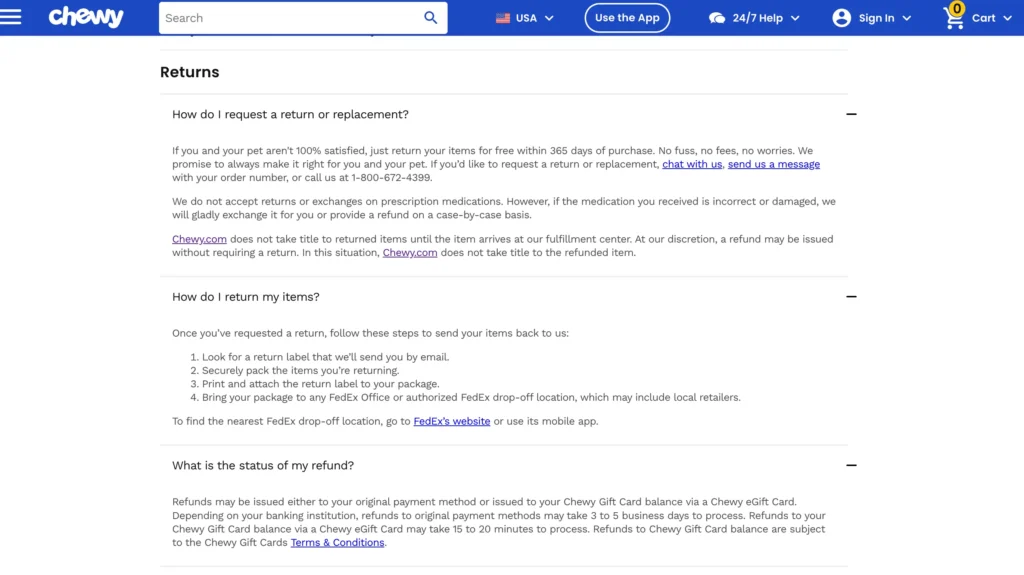Open the FedEx's website link
The width and height of the screenshot is (1024, 575).
click(x=452, y=422)
